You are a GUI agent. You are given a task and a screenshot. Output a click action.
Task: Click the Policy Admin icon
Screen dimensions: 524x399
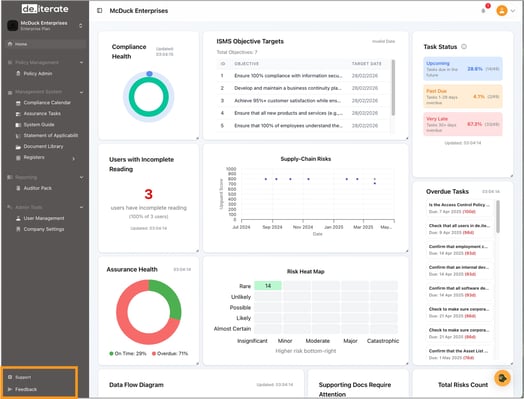click(18, 74)
